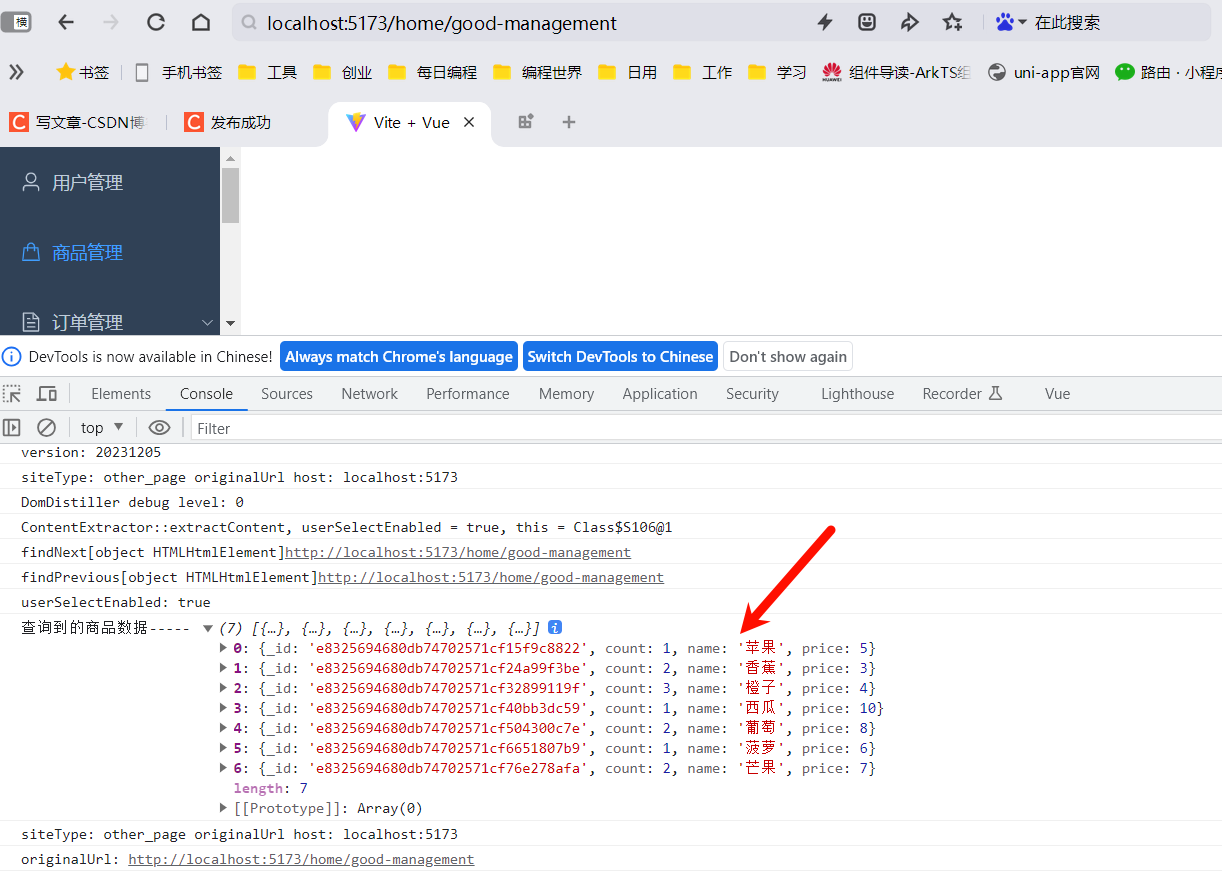
Task: Open the 工作 bookmarks folder
Action: (702, 72)
